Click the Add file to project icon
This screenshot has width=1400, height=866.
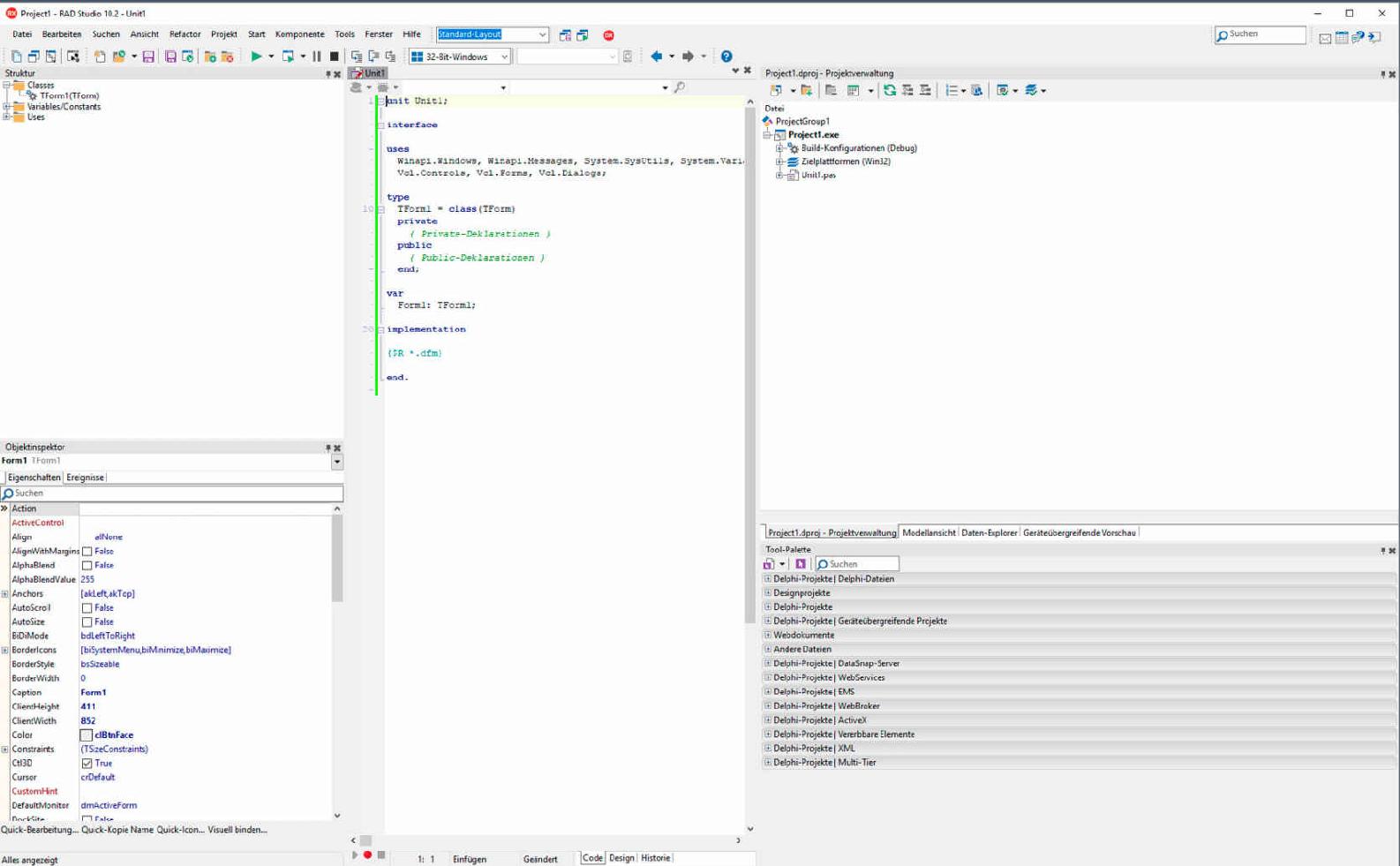(210, 56)
